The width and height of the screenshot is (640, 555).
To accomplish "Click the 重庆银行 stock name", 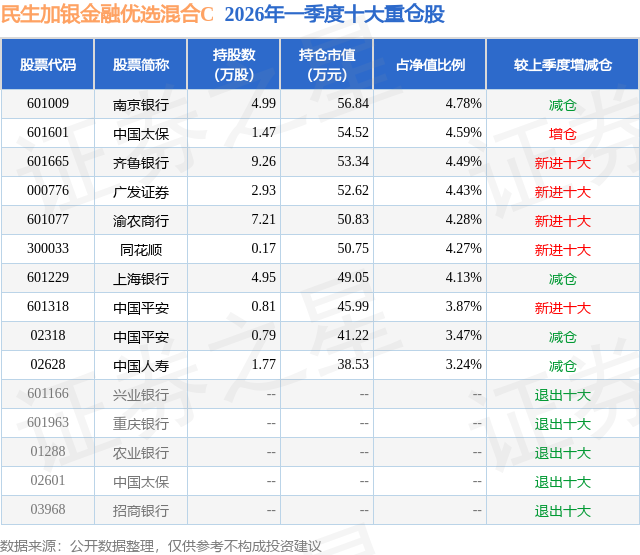I will [x=141, y=423].
